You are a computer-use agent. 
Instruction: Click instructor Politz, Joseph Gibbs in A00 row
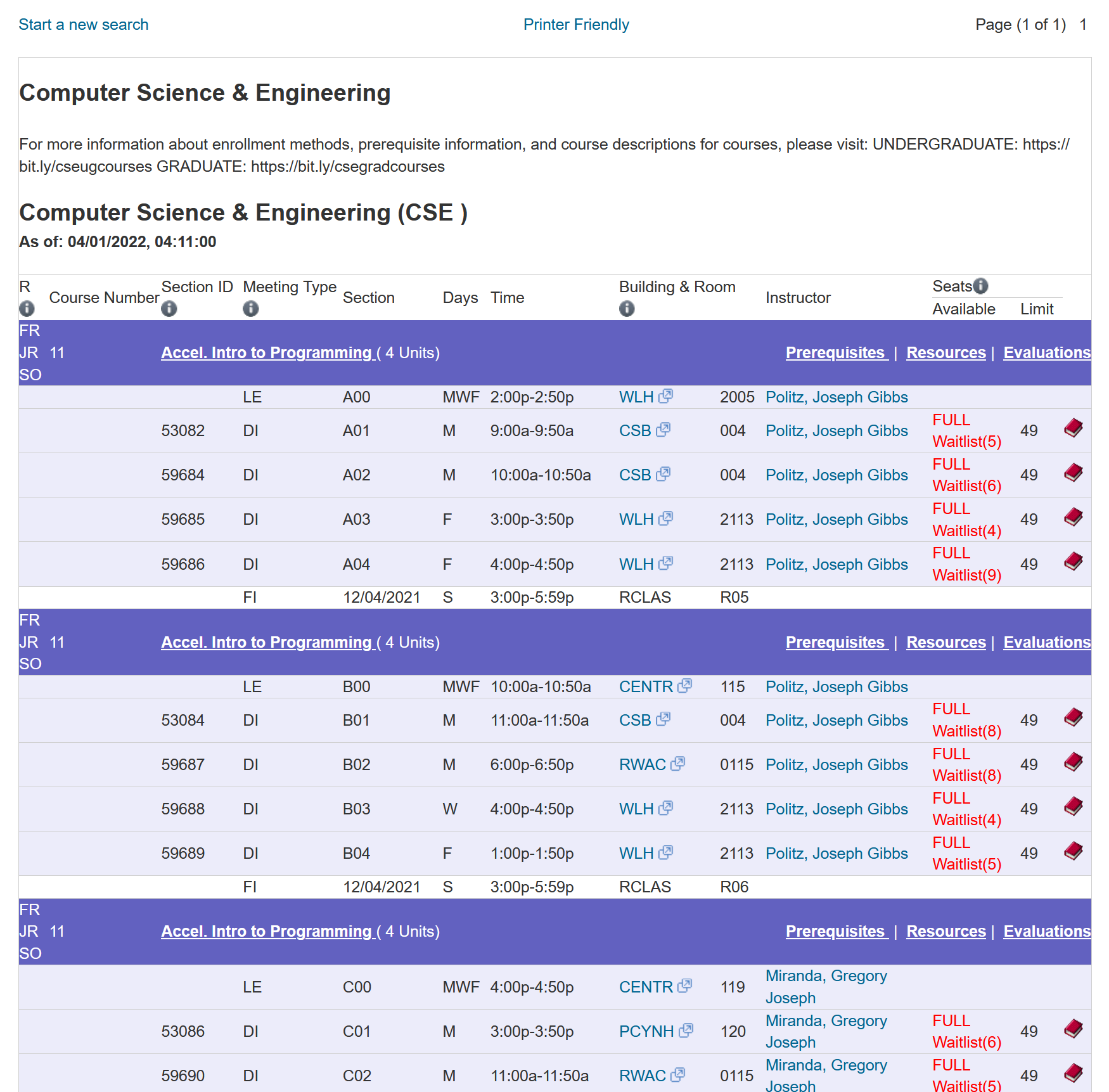click(837, 397)
